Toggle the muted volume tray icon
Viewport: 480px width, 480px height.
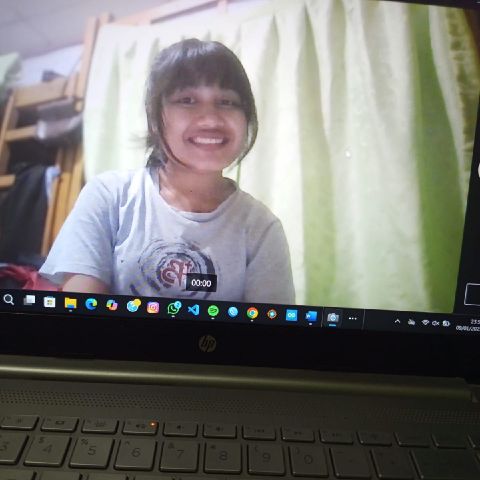click(x=436, y=323)
